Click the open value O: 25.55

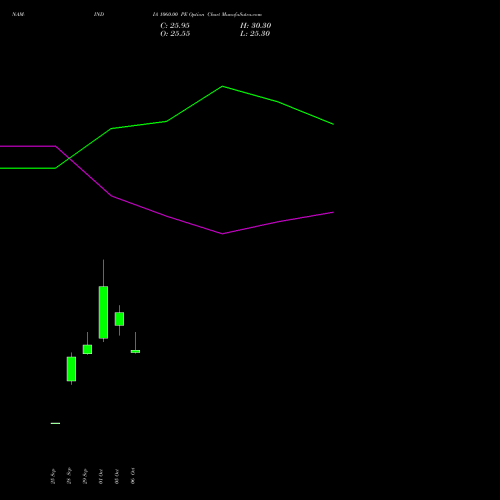click(175, 34)
